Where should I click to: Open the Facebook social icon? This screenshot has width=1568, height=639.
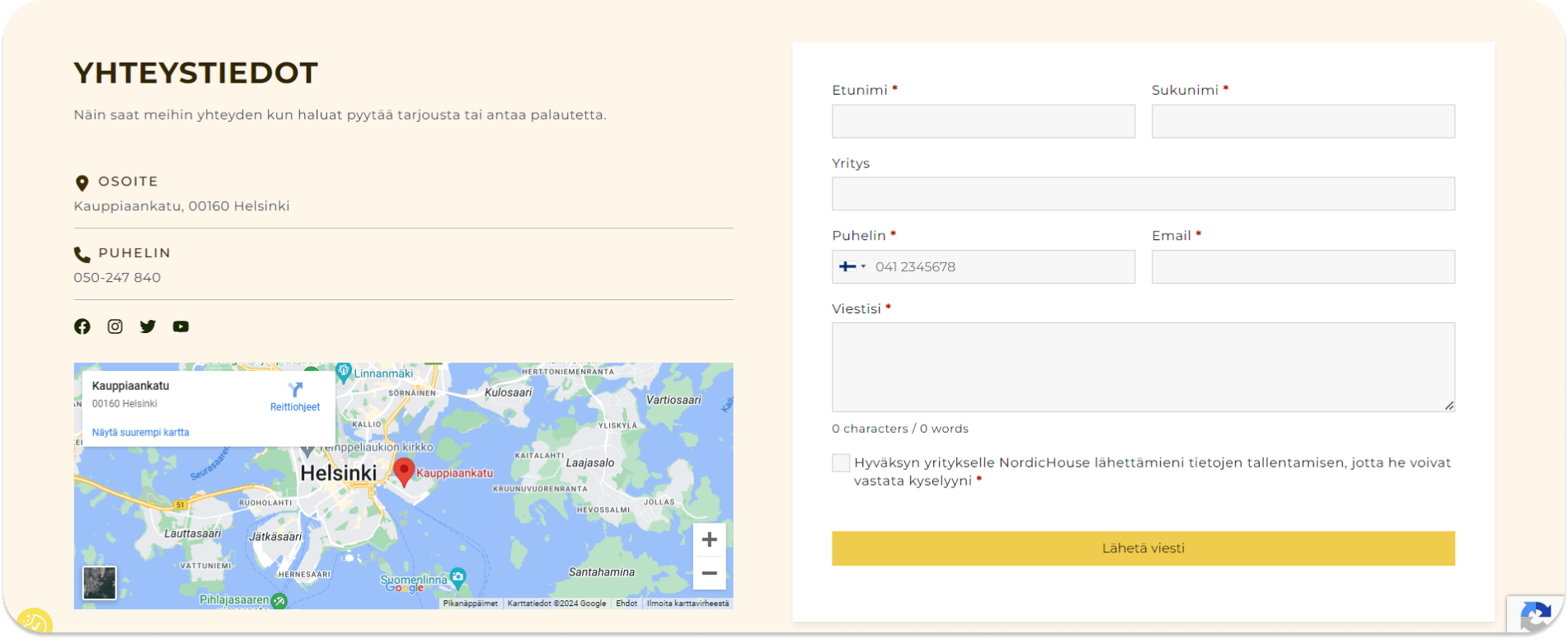coord(82,327)
